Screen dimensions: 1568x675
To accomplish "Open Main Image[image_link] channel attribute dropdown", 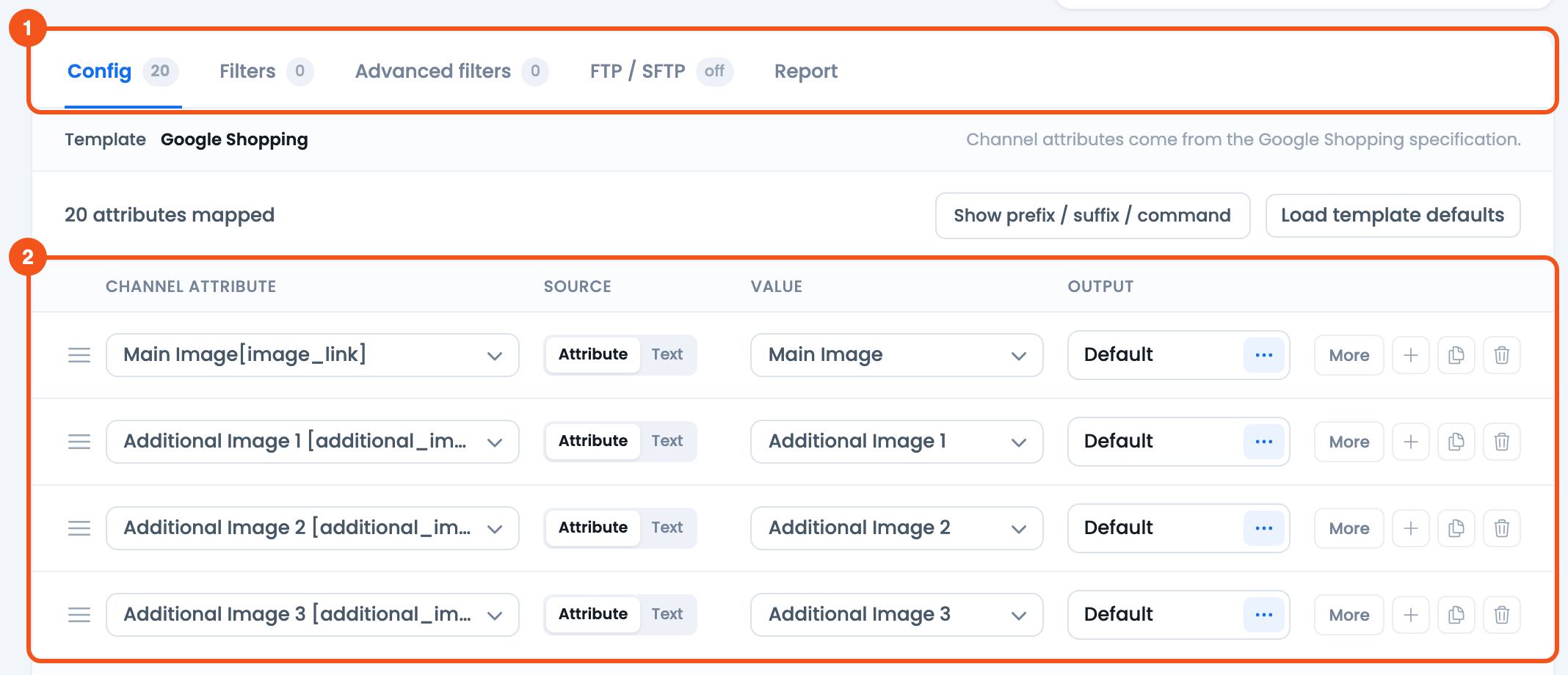I will point(313,355).
